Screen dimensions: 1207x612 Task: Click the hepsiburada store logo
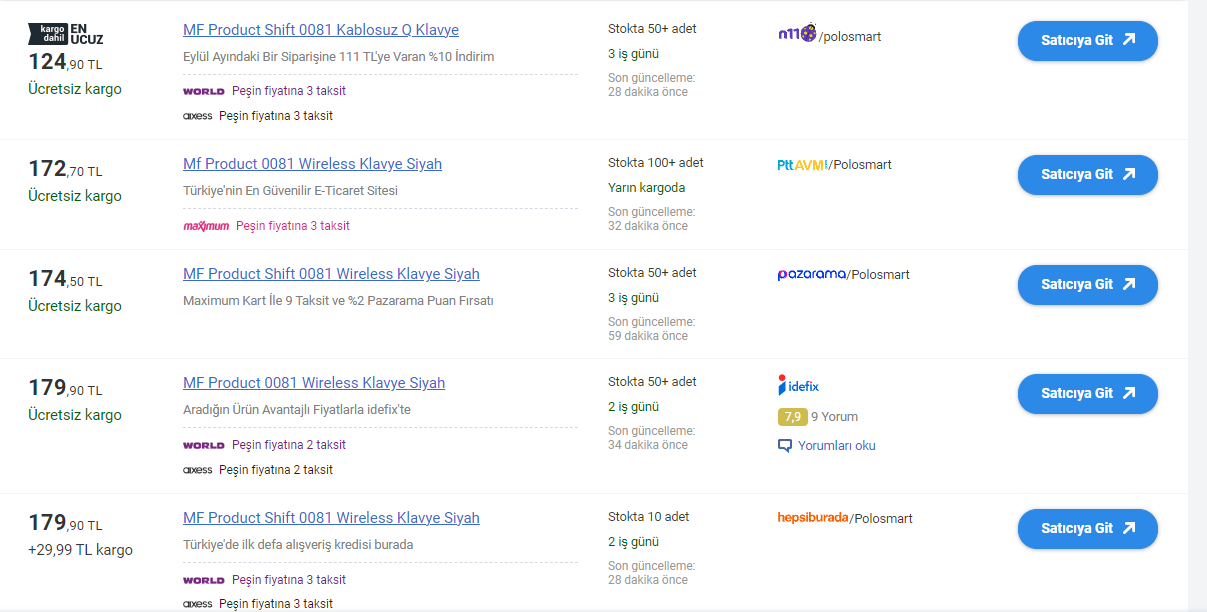(x=812, y=518)
